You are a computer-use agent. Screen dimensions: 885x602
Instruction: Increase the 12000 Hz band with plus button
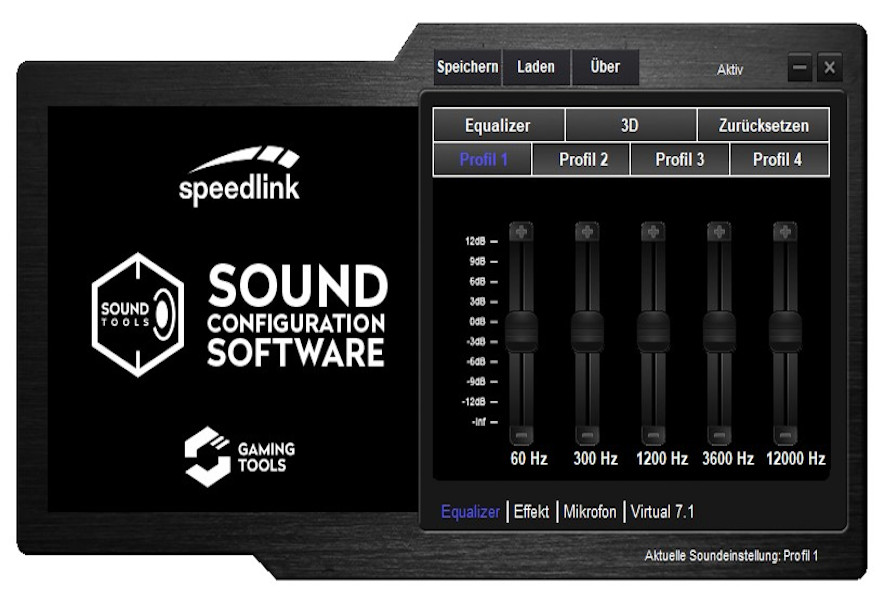[785, 231]
